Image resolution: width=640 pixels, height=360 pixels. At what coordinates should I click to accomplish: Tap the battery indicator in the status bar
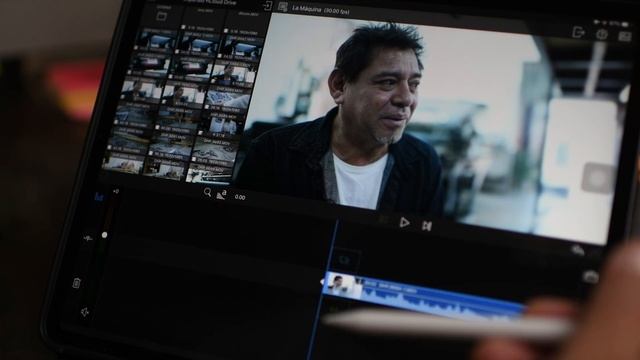pos(624,24)
